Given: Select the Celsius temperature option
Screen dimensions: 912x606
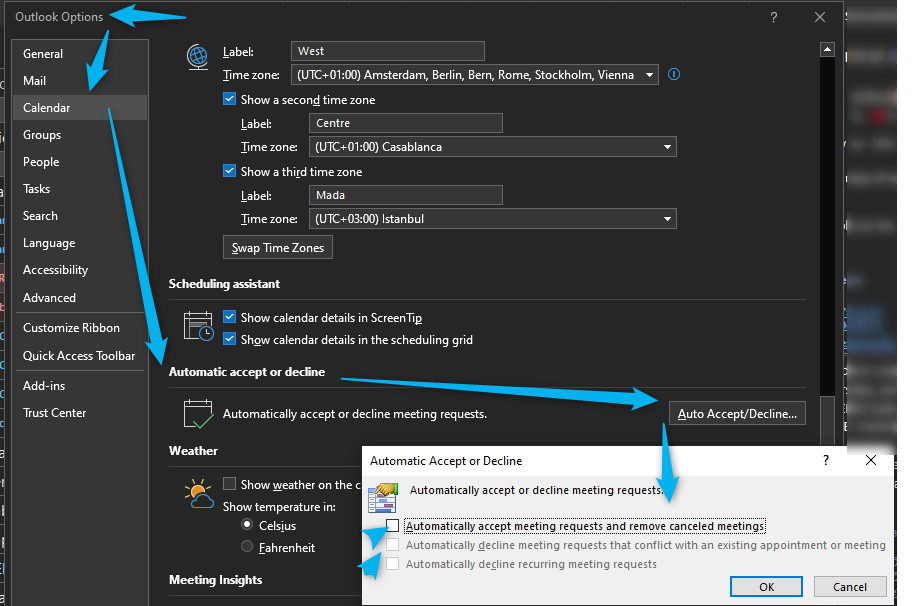Looking at the screenshot, I should click(x=247, y=525).
